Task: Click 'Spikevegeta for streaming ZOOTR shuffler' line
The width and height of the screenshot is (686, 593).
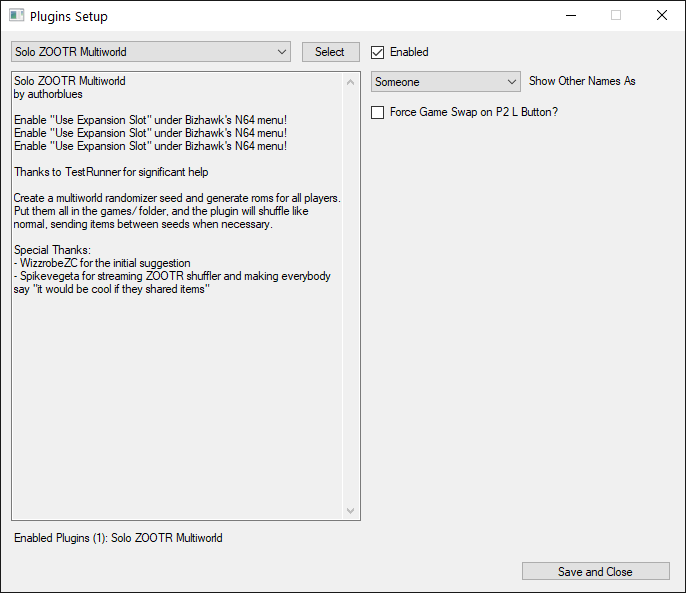Action: pyautogui.click(x=172, y=276)
